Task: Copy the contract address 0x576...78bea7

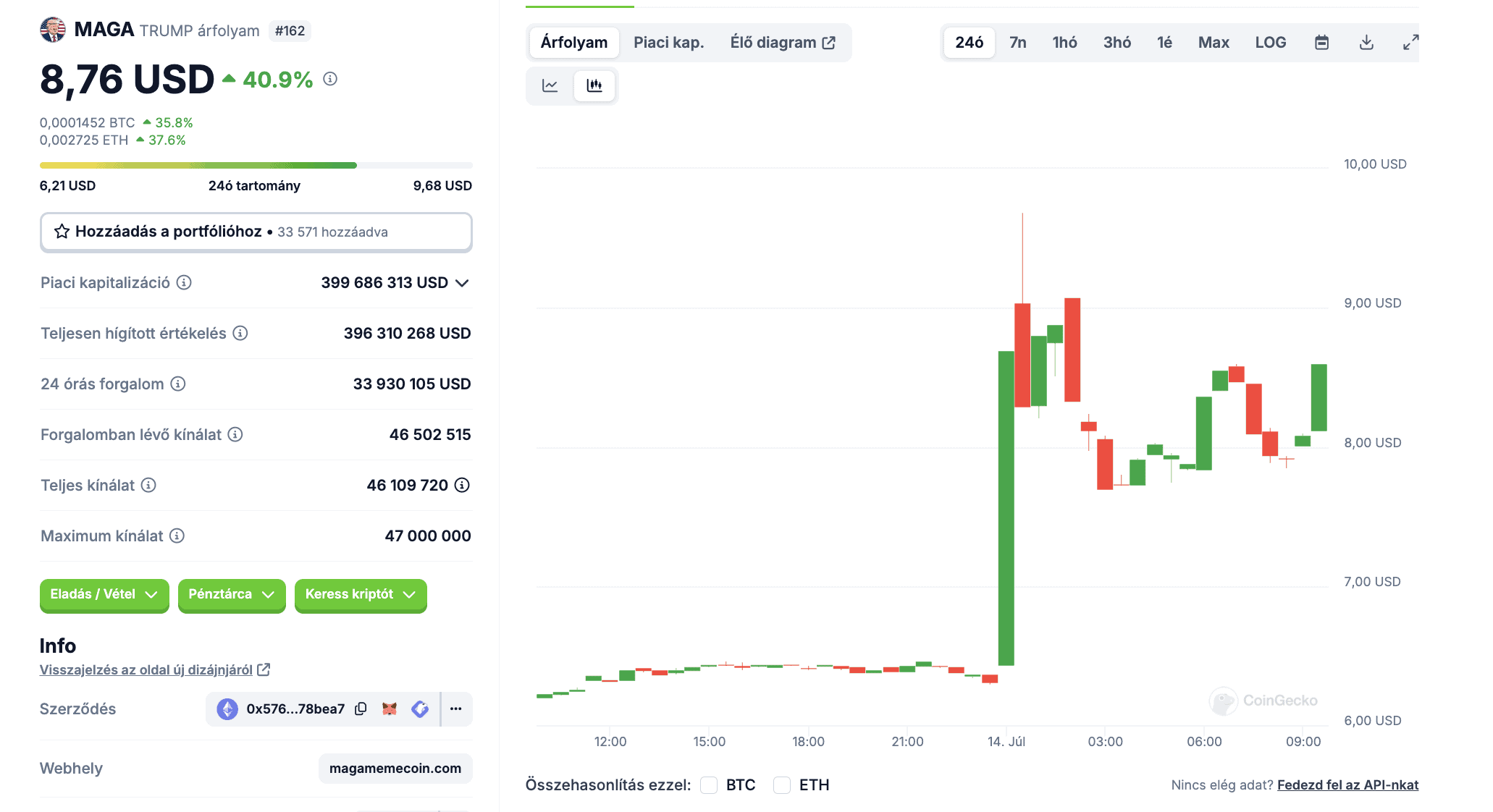Action: 361,709
